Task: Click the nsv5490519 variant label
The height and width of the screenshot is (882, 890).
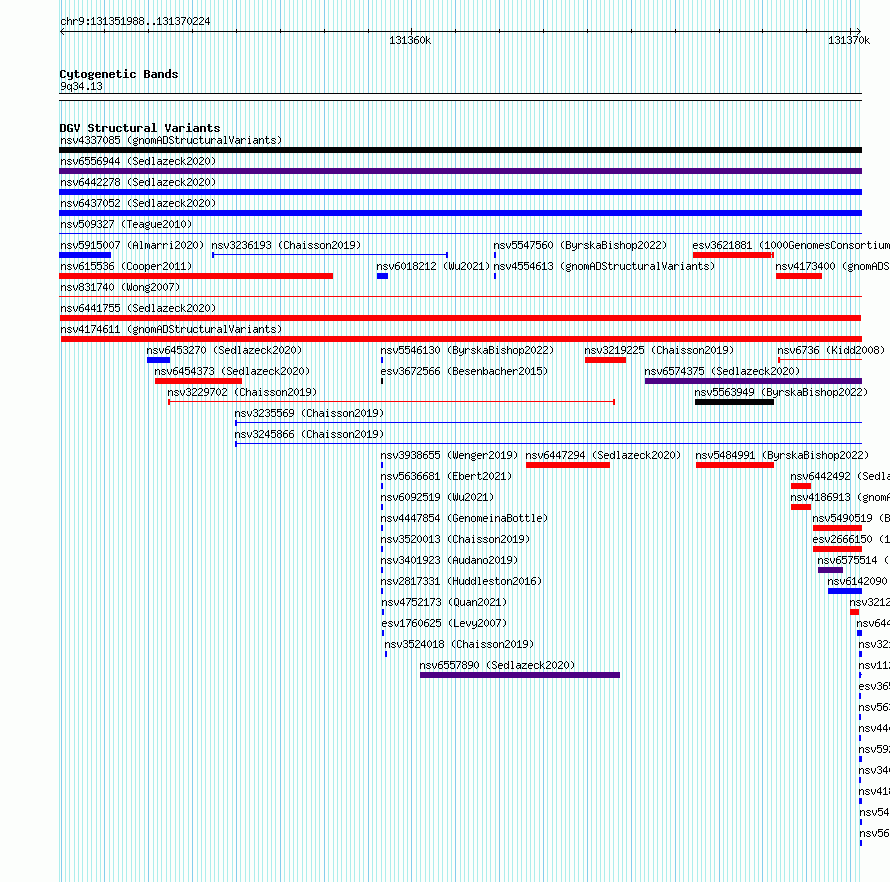Action: pos(851,518)
